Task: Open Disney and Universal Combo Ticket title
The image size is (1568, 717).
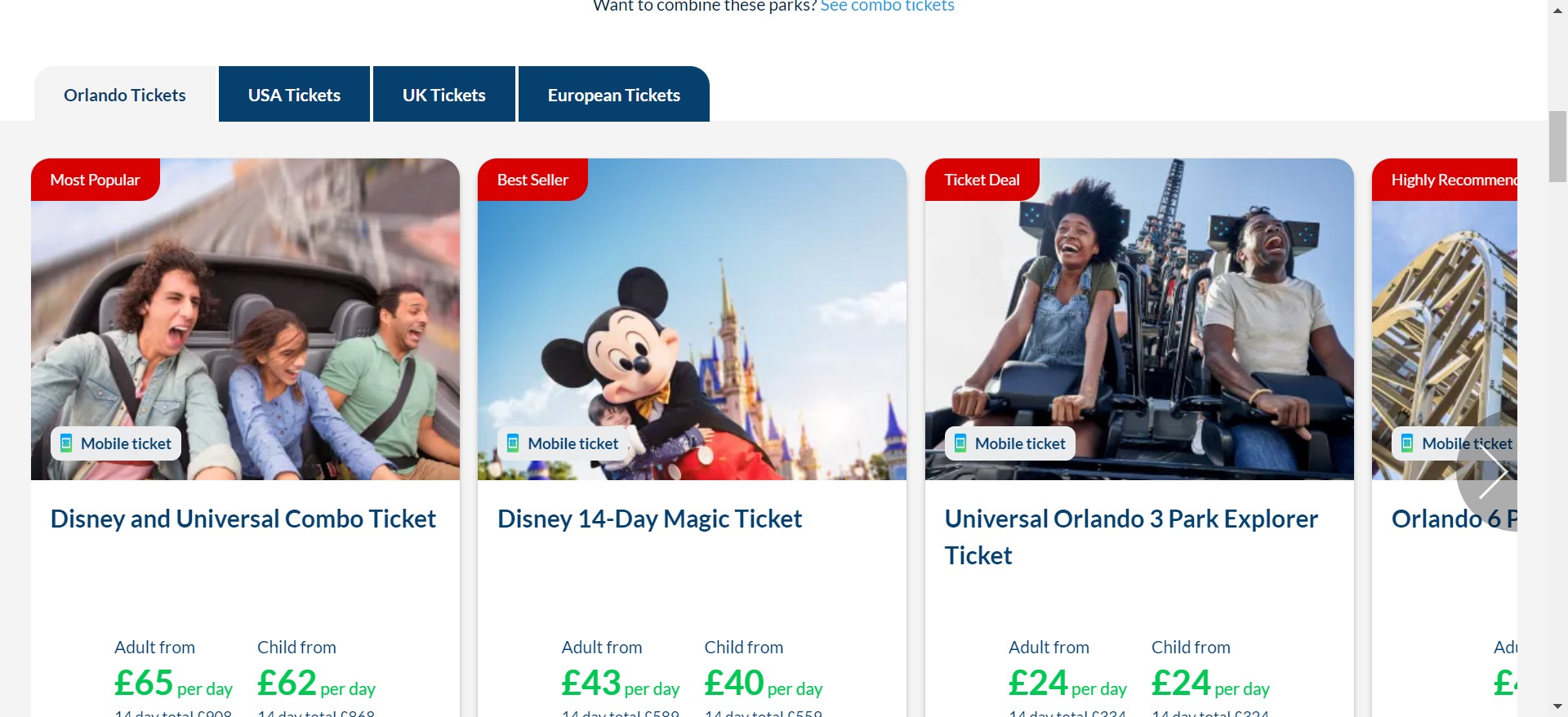Action: tap(243, 519)
